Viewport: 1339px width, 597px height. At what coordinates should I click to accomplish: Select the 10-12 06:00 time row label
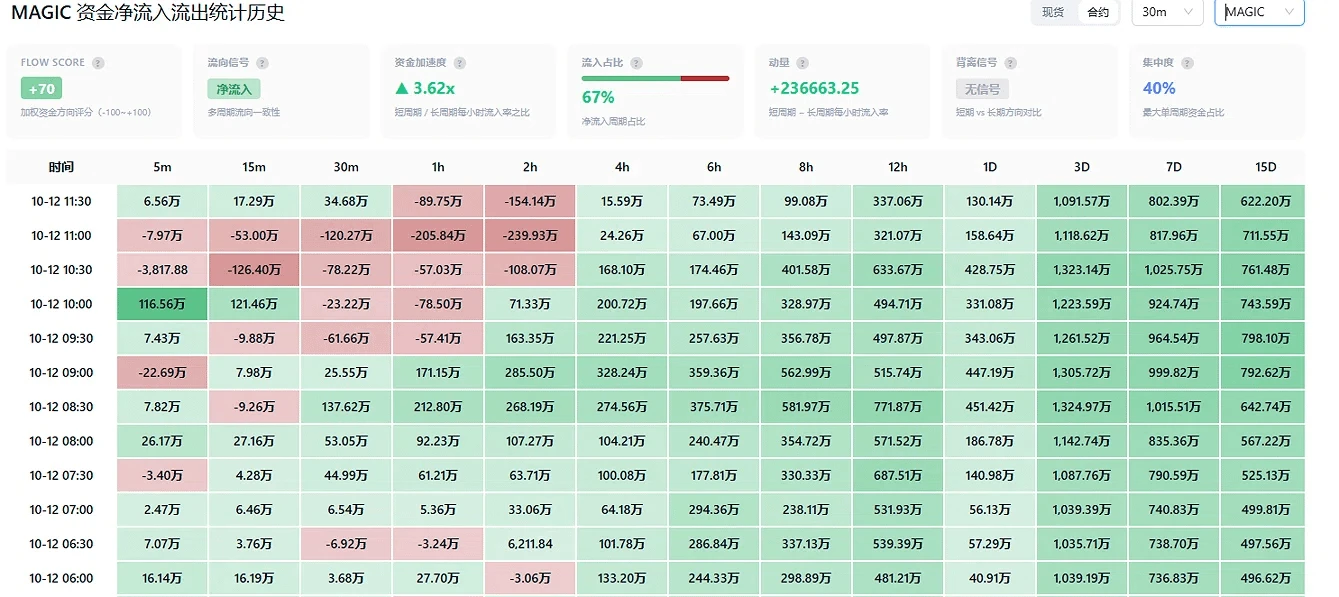61,578
